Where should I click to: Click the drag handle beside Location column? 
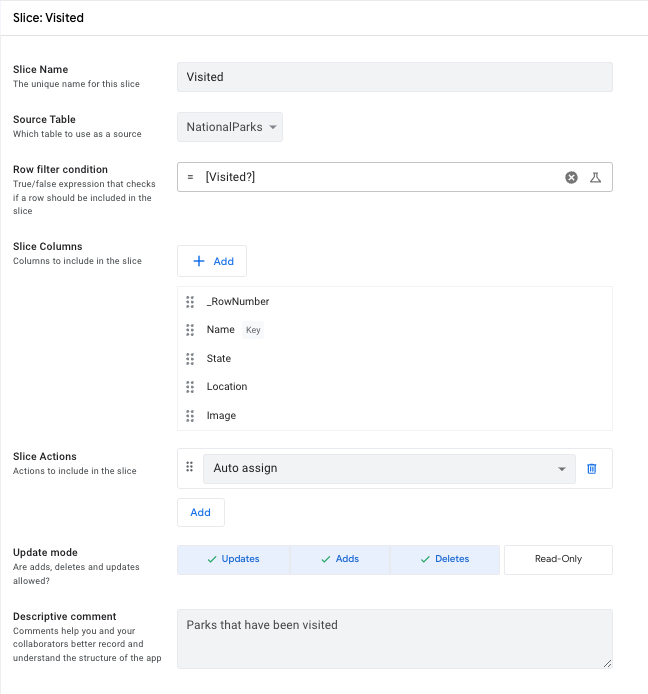[190, 387]
